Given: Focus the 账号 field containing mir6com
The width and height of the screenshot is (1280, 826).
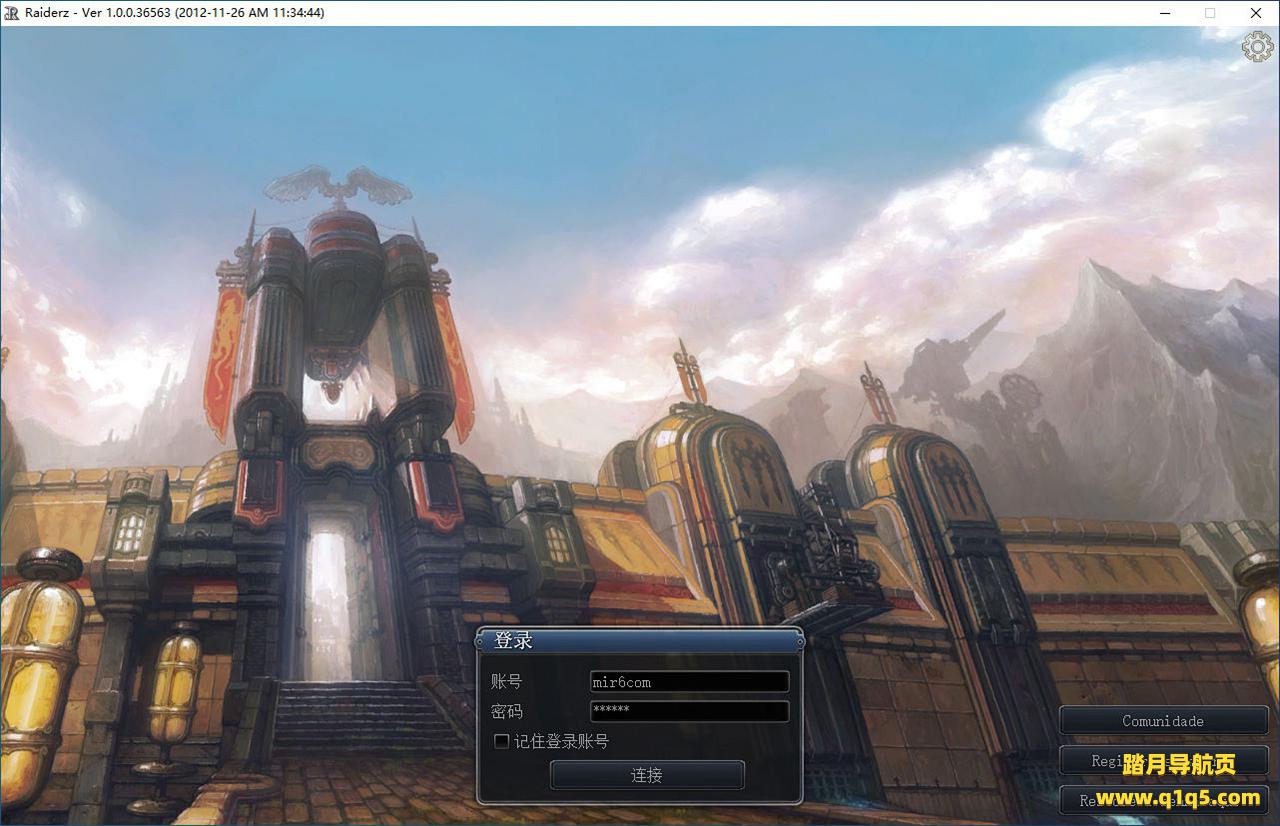Looking at the screenshot, I should [x=689, y=682].
